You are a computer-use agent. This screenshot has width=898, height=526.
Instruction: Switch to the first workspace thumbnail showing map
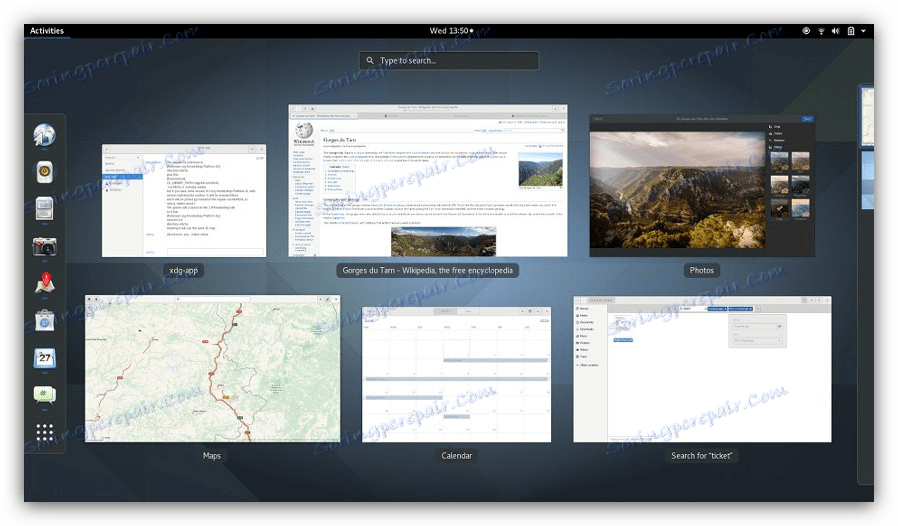(868, 117)
